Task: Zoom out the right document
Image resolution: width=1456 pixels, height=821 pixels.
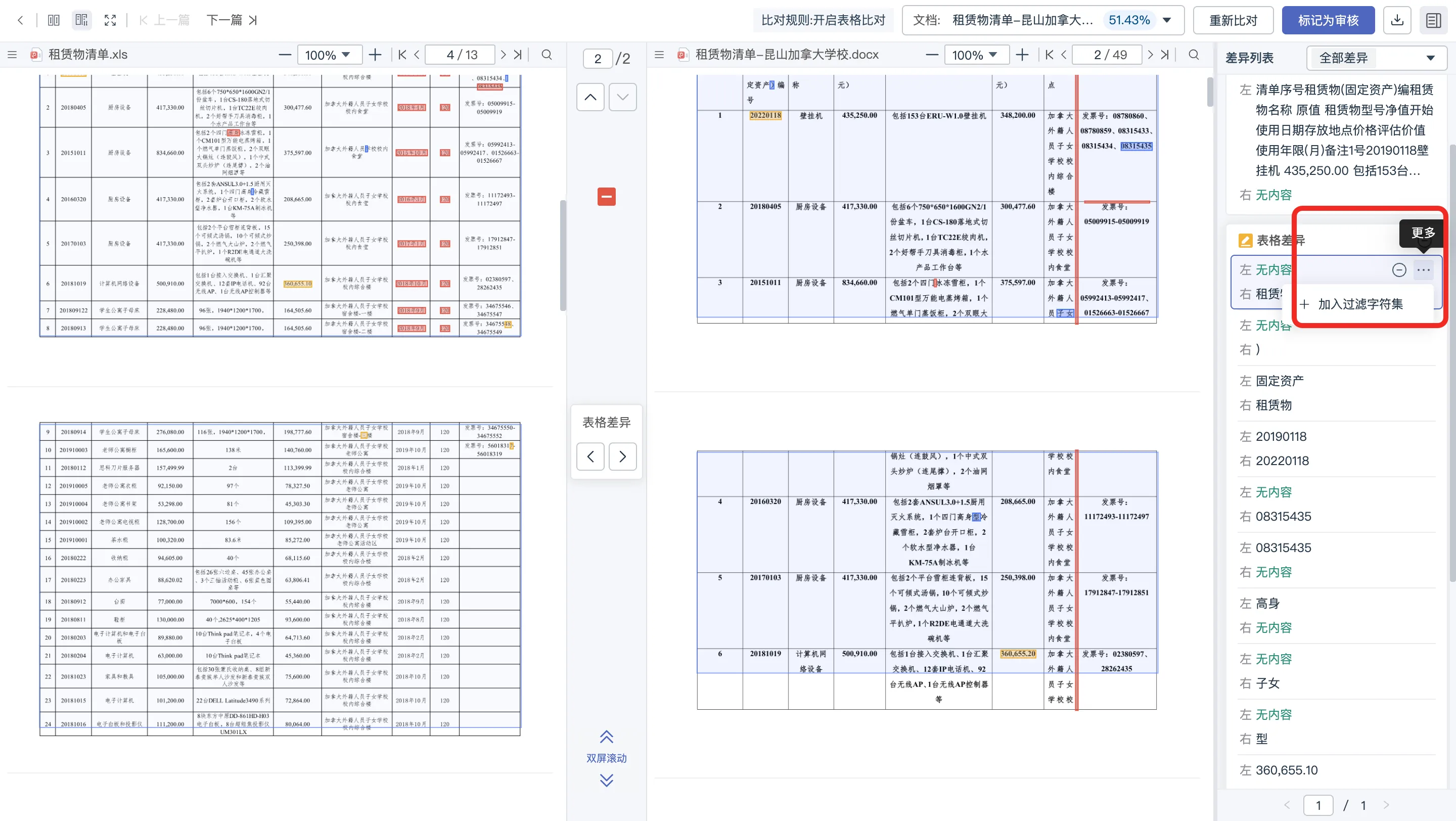Action: [932, 55]
